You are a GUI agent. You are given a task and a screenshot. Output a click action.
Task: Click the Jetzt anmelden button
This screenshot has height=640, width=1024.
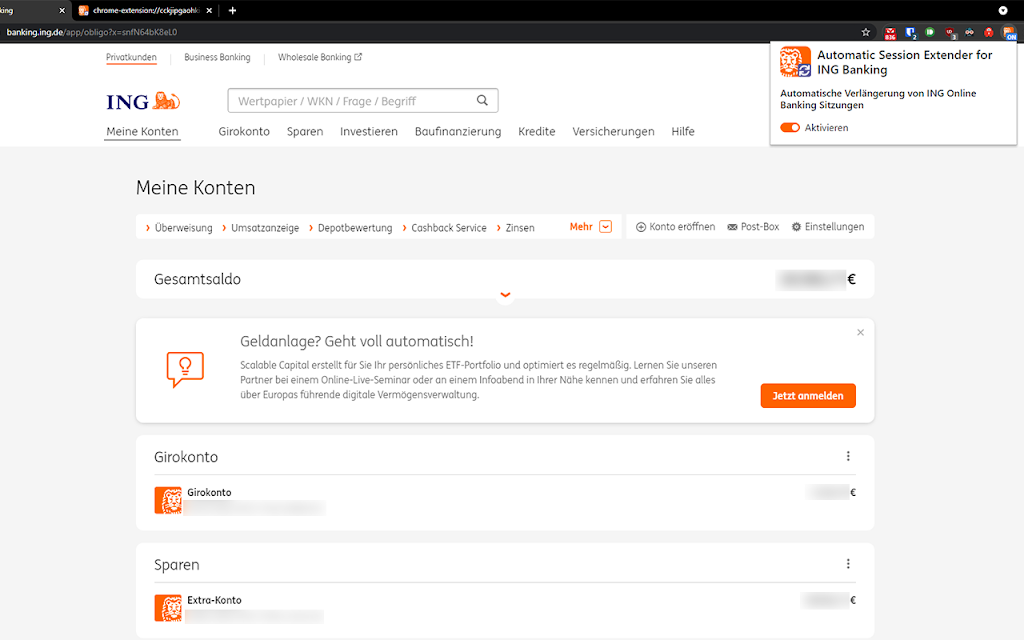click(x=808, y=396)
